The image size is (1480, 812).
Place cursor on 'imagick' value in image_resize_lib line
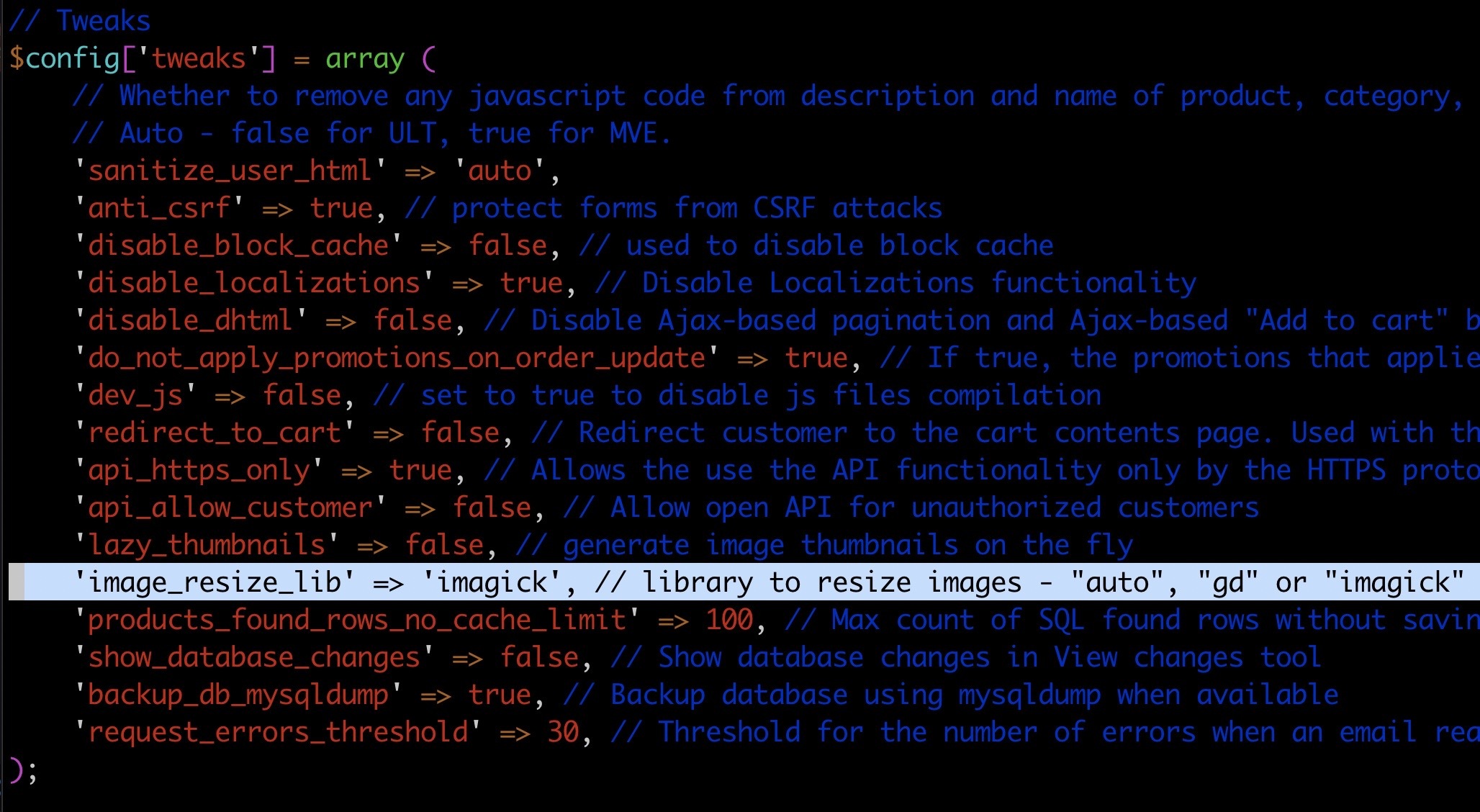coord(492,582)
